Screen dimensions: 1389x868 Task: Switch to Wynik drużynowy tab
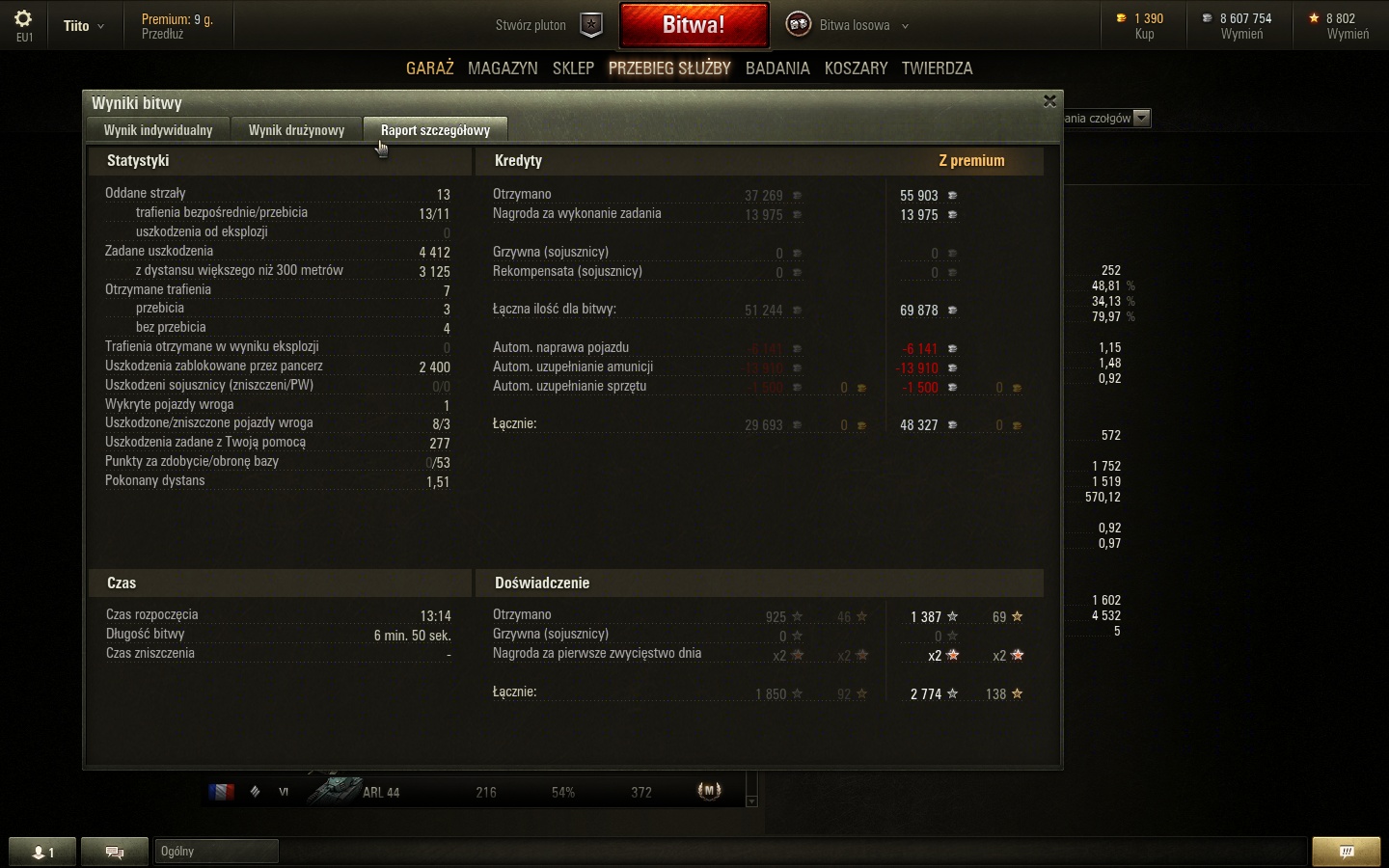click(x=296, y=130)
